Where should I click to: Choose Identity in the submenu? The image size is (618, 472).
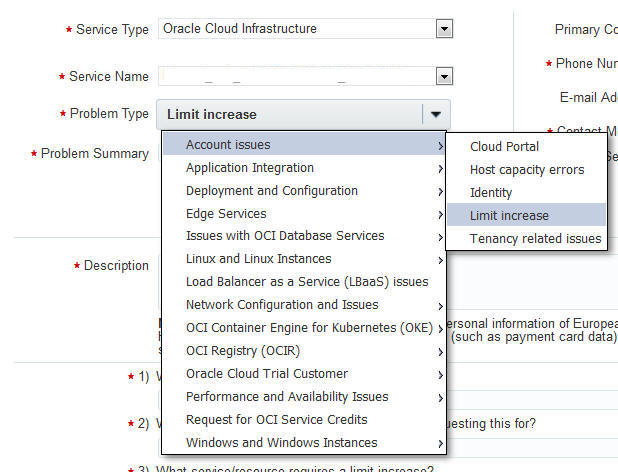(527, 193)
